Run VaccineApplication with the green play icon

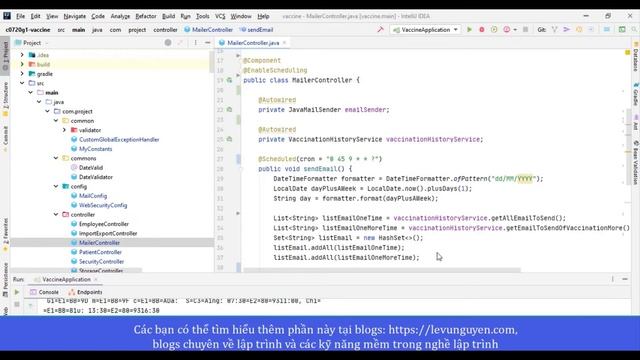click(469, 29)
